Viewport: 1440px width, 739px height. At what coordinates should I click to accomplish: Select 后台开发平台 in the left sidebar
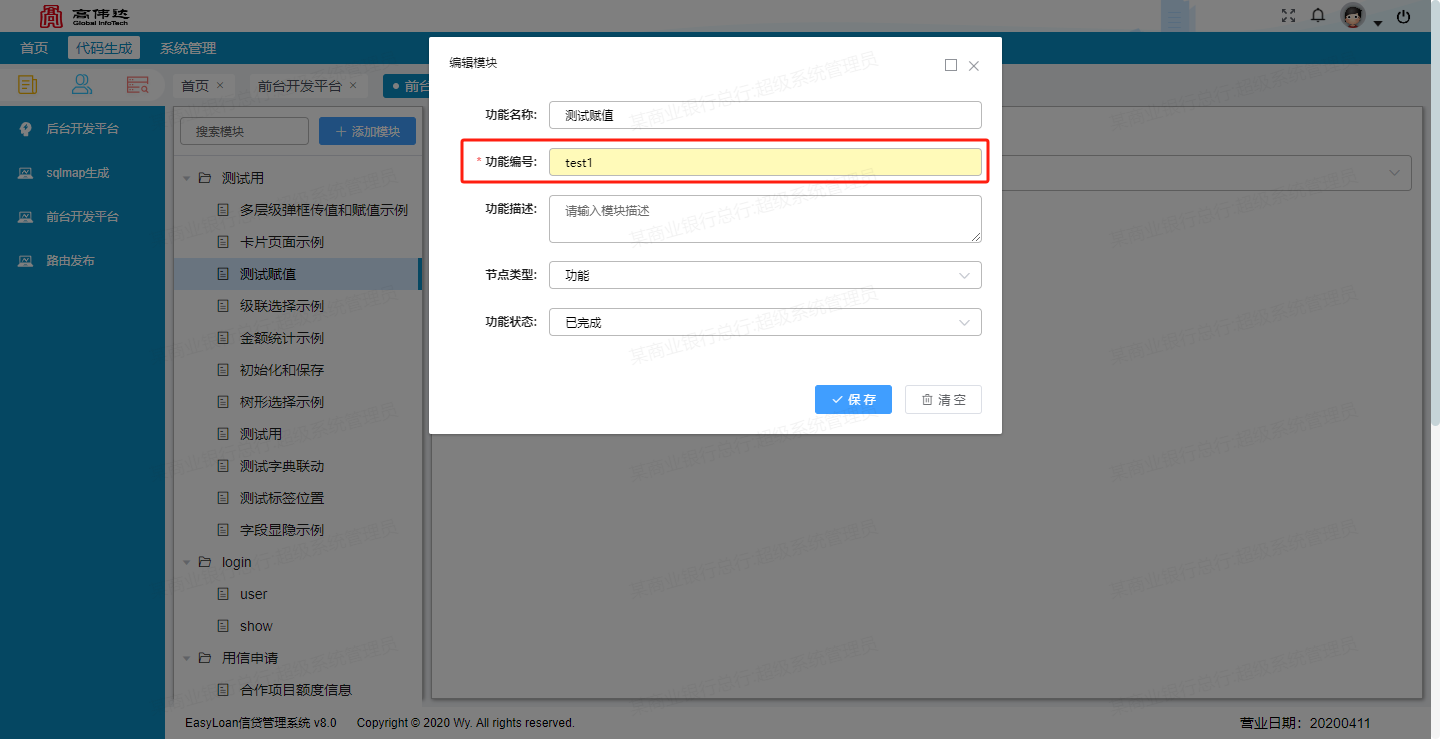82,128
